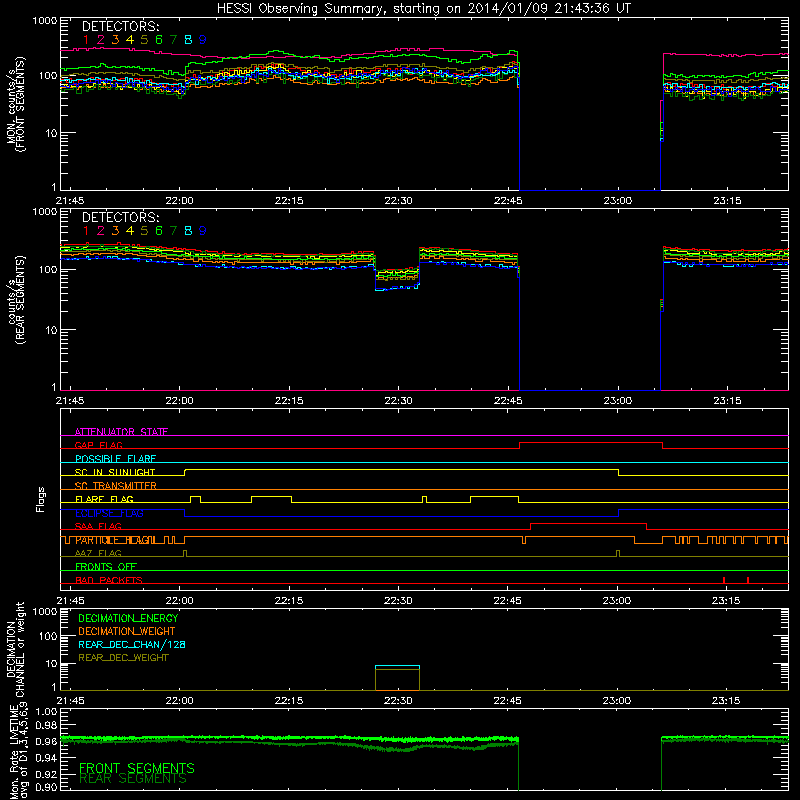This screenshot has width=800, height=800.
Task: Select detector 7 legend number in front segments plot
Action: point(173,40)
